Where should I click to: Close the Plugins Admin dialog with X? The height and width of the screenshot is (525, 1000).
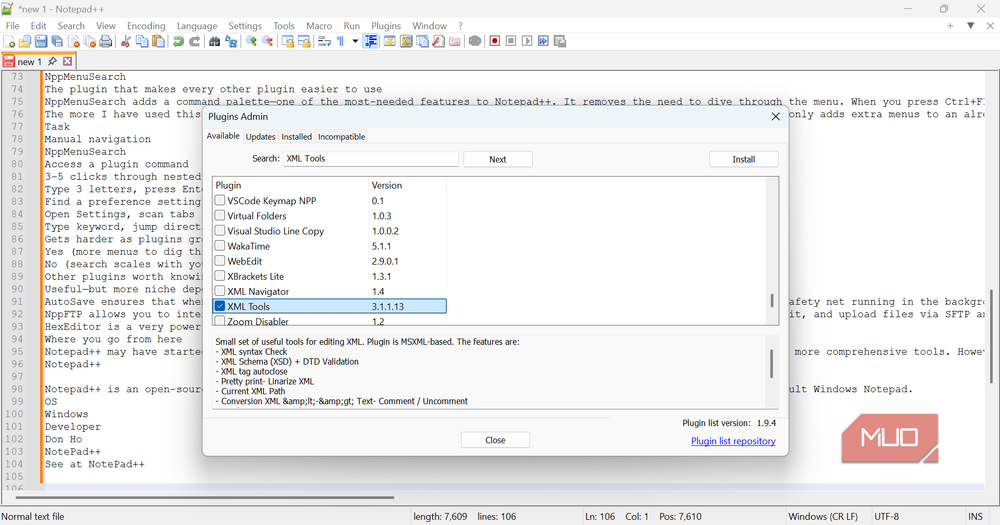[776, 117]
